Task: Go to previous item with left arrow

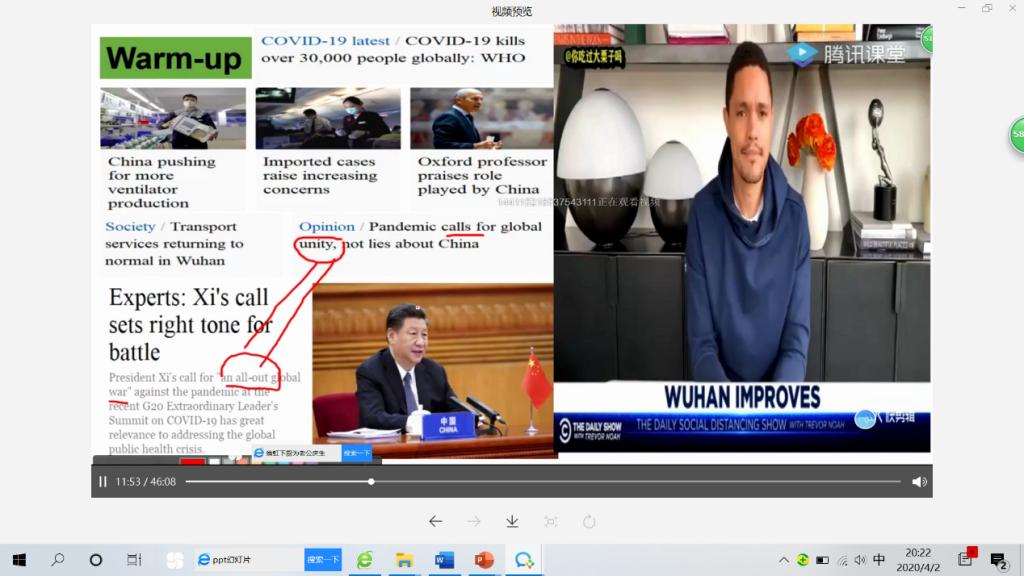Action: (x=435, y=521)
